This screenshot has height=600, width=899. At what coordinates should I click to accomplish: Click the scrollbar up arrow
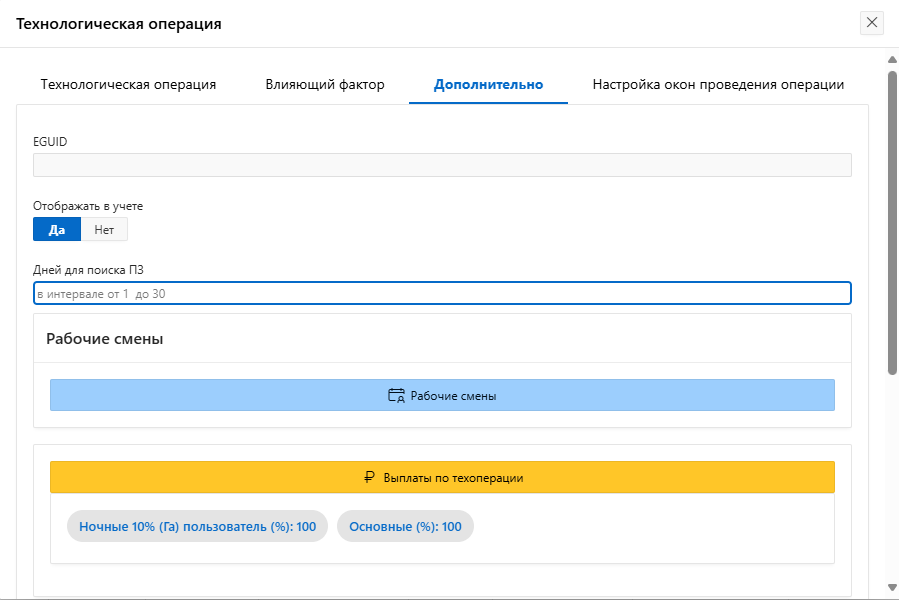tap(892, 60)
